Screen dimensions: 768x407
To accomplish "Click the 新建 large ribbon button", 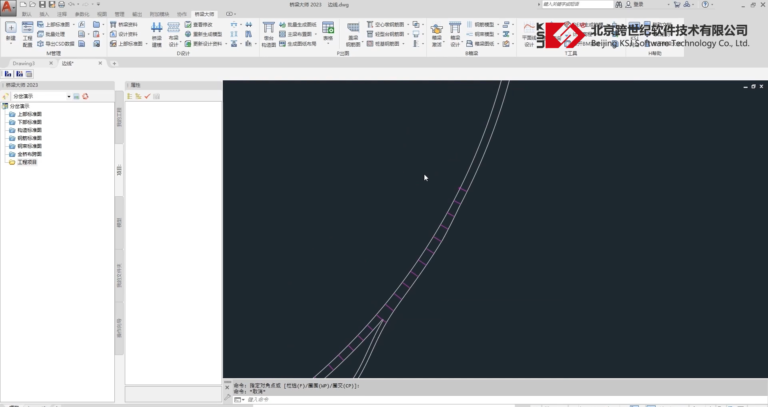I will pyautogui.click(x=11, y=31).
